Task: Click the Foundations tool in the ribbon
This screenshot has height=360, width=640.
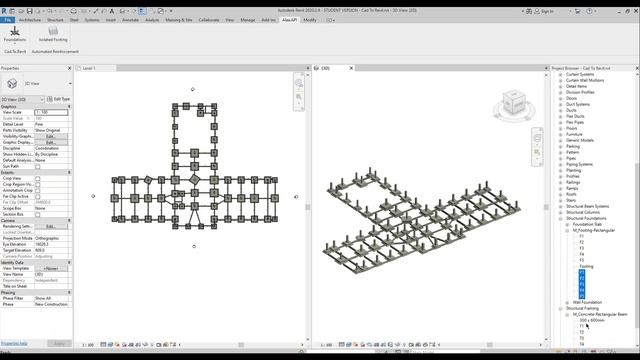Action: click(15, 34)
